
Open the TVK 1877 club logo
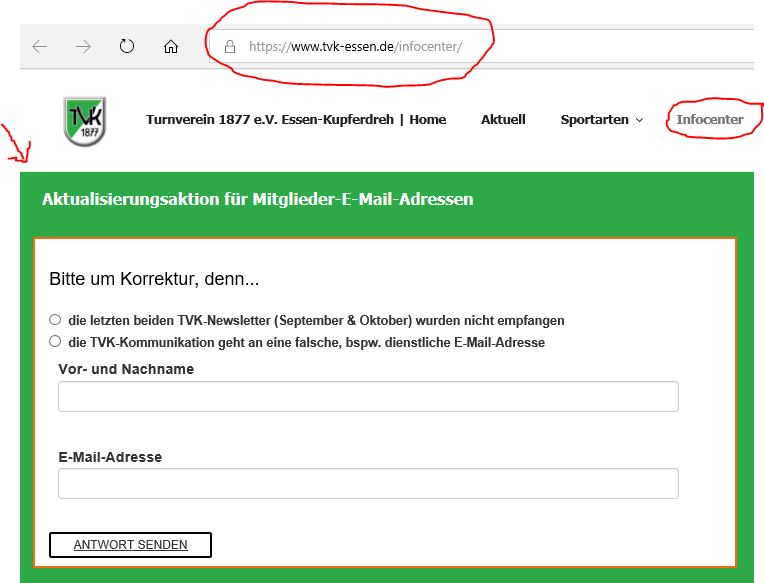84,121
